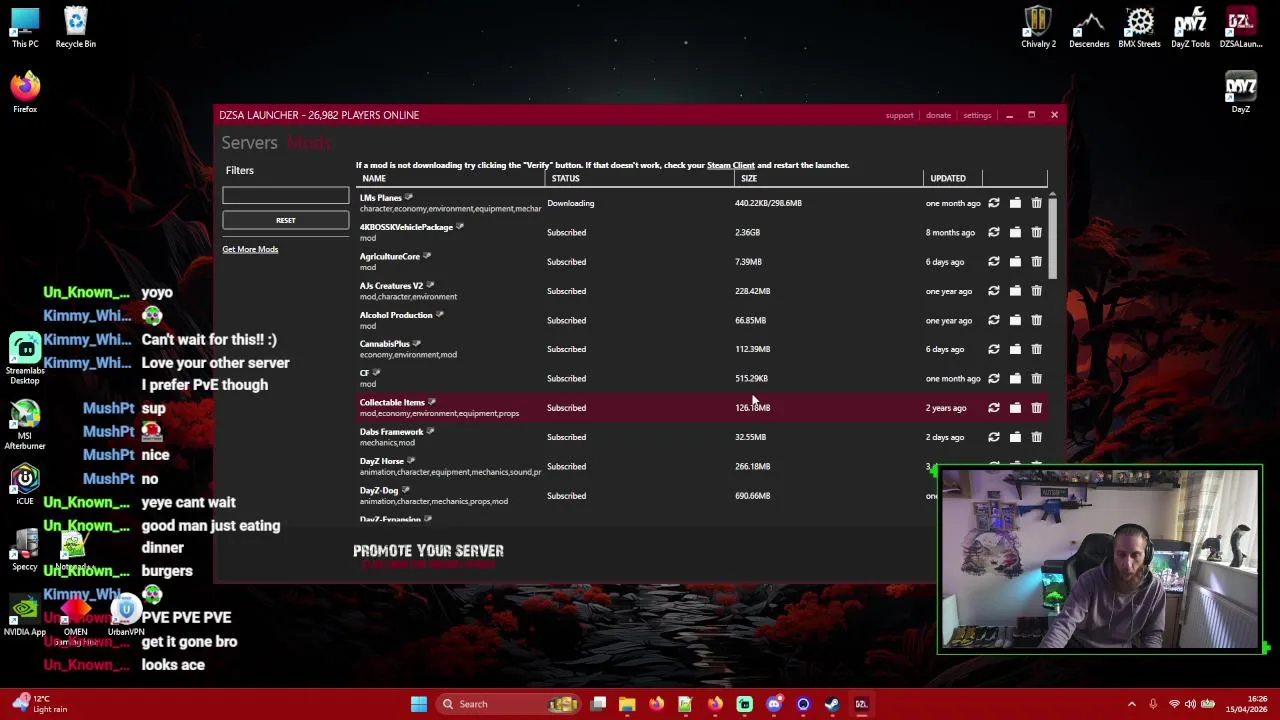Open Steam from the taskbar
The image size is (1280, 720).
click(x=832, y=704)
